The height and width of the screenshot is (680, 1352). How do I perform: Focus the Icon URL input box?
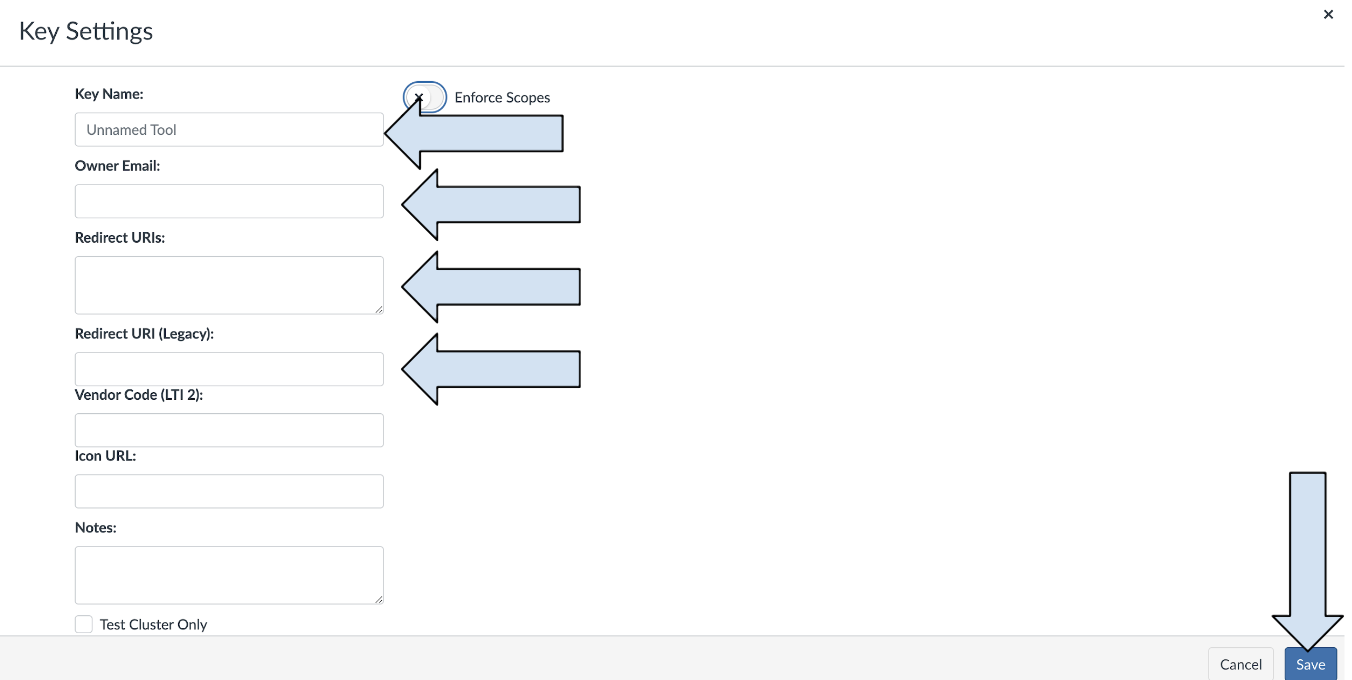(x=229, y=491)
